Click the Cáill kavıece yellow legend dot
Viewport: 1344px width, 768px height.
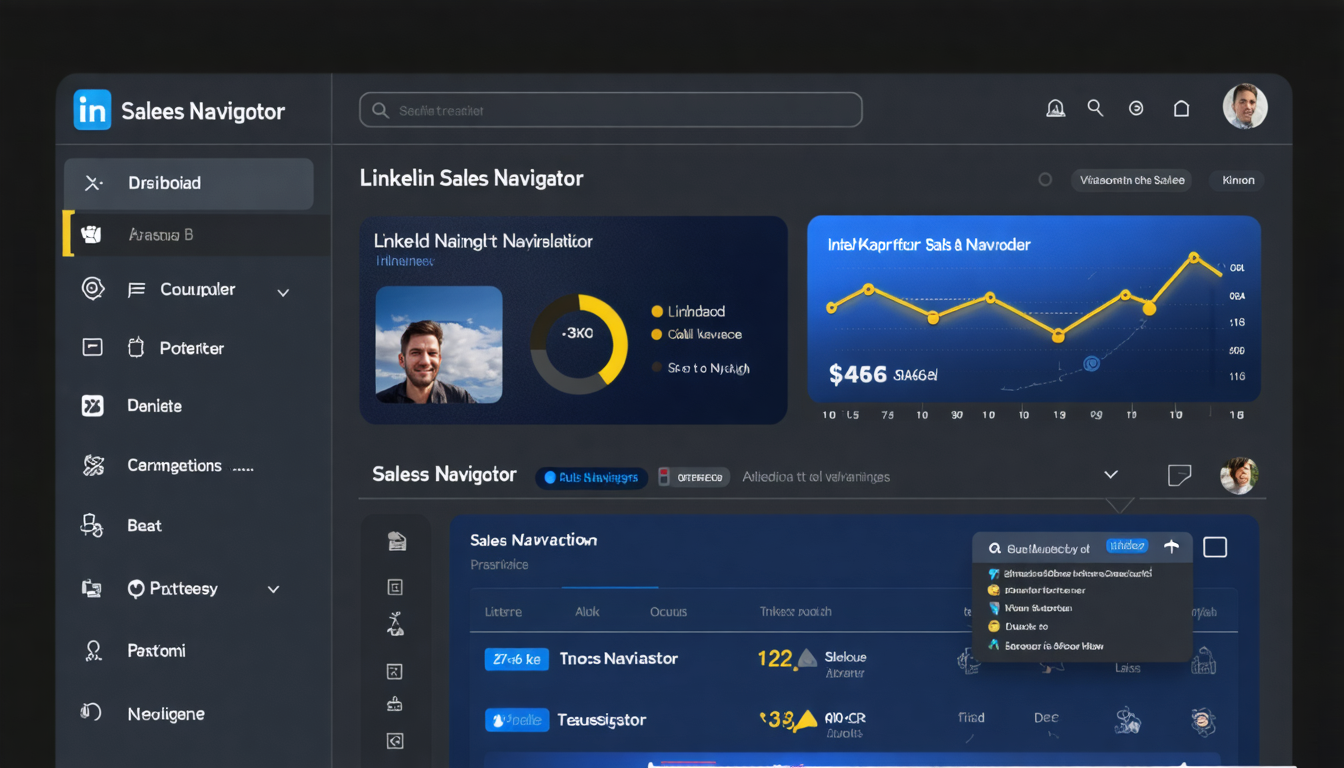point(656,335)
